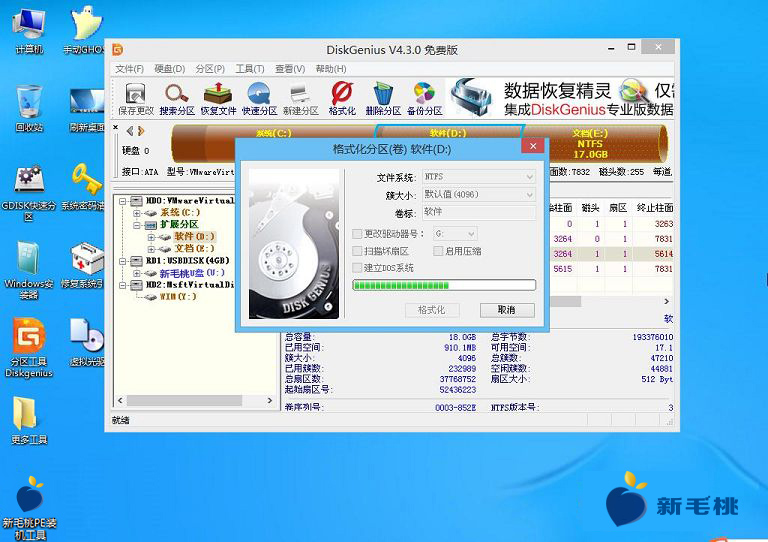Open the More Tools (更多工具) folder

pos(29,421)
